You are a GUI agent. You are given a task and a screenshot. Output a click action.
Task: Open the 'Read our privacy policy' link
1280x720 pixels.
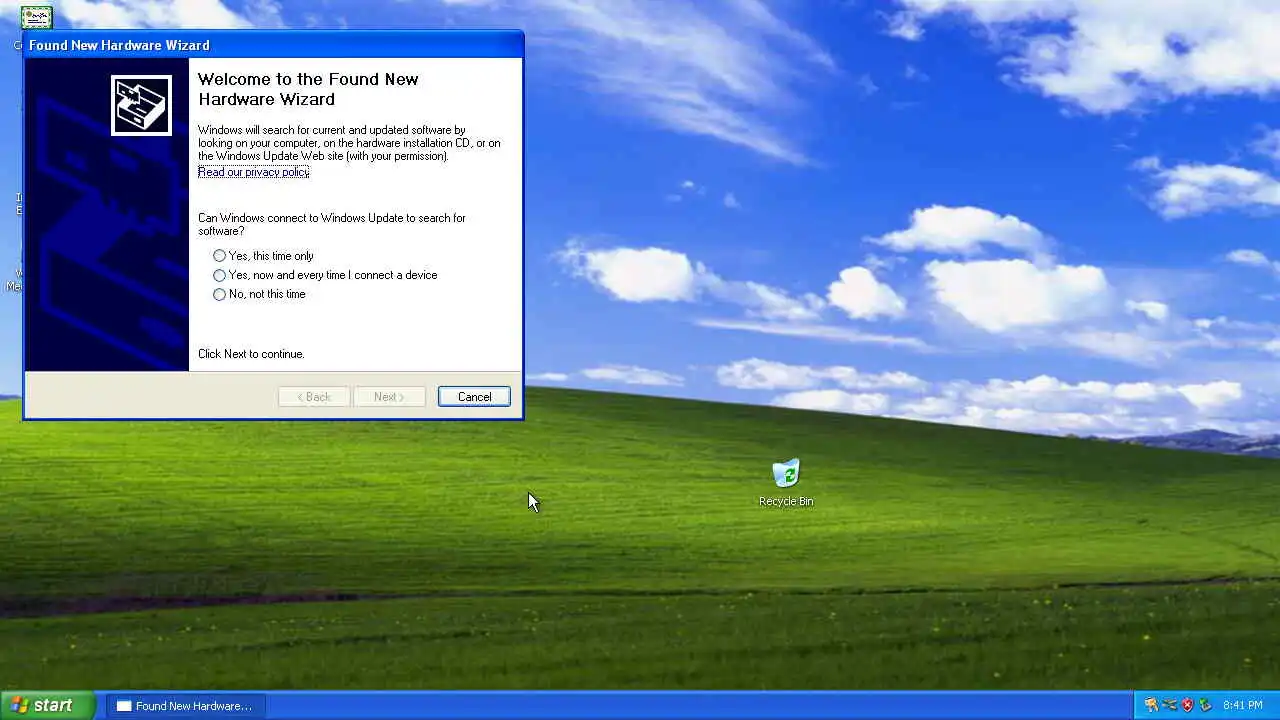pos(253,172)
